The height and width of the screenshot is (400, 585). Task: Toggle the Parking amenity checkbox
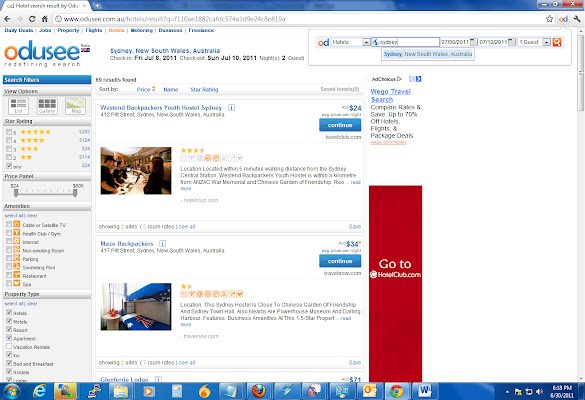(x=9, y=258)
